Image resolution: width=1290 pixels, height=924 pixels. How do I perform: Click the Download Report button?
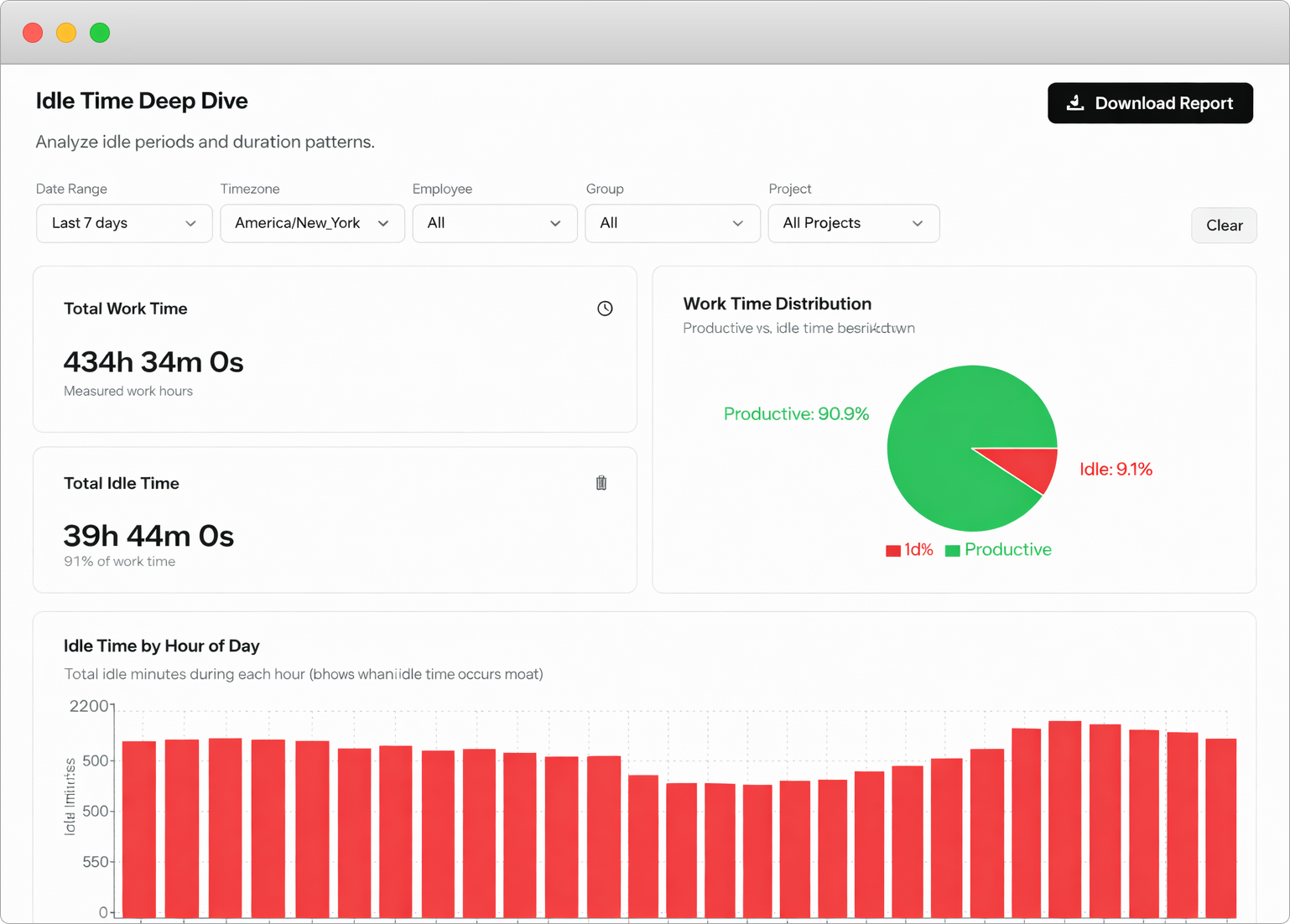coord(1150,103)
